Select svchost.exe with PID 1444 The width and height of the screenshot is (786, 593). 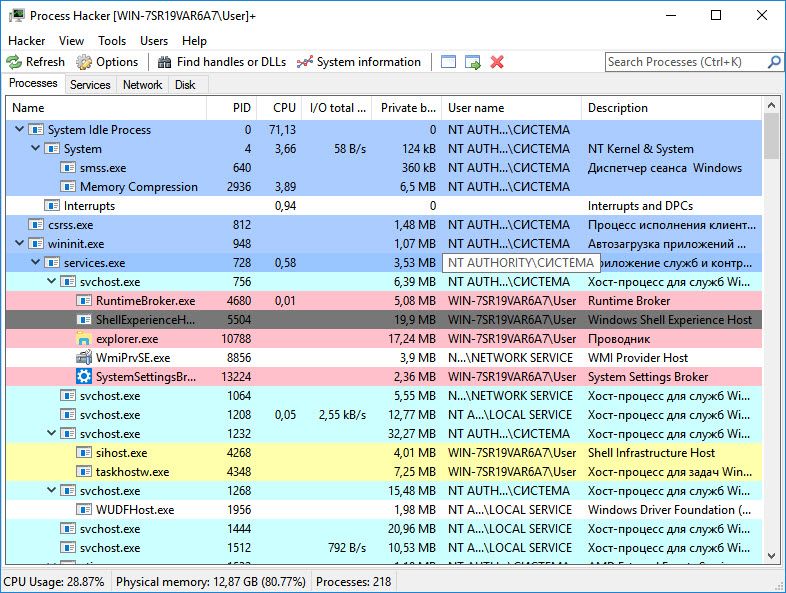point(384,528)
